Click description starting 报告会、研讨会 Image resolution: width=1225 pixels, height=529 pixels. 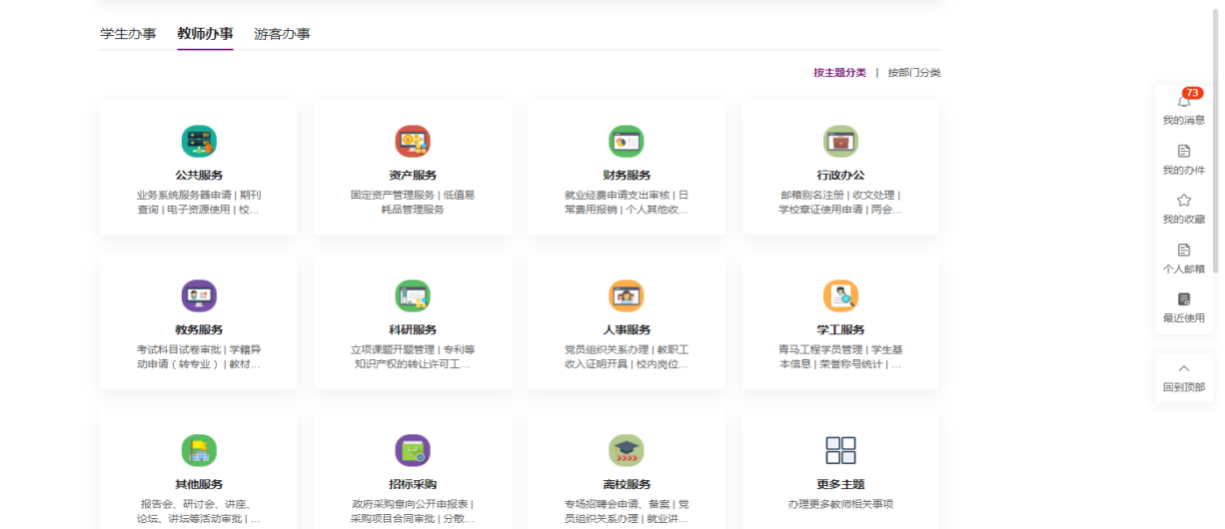(198, 512)
